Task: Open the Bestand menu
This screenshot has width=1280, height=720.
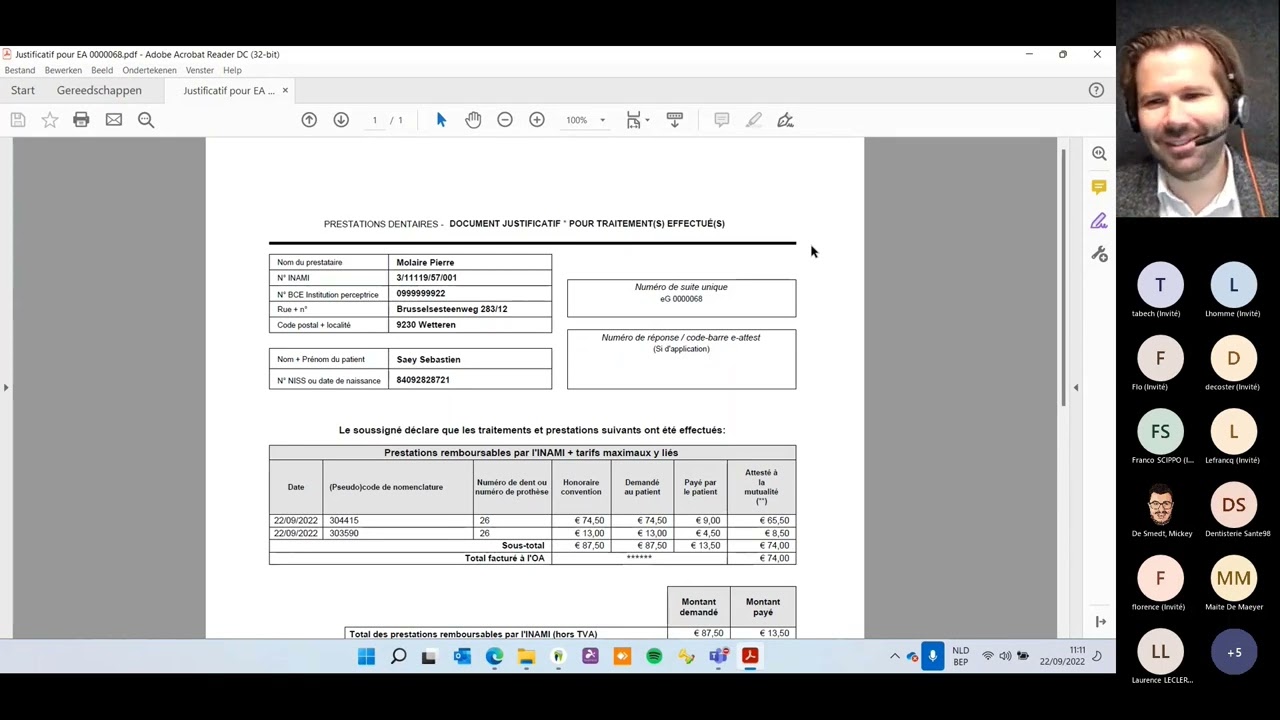Action: [20, 70]
